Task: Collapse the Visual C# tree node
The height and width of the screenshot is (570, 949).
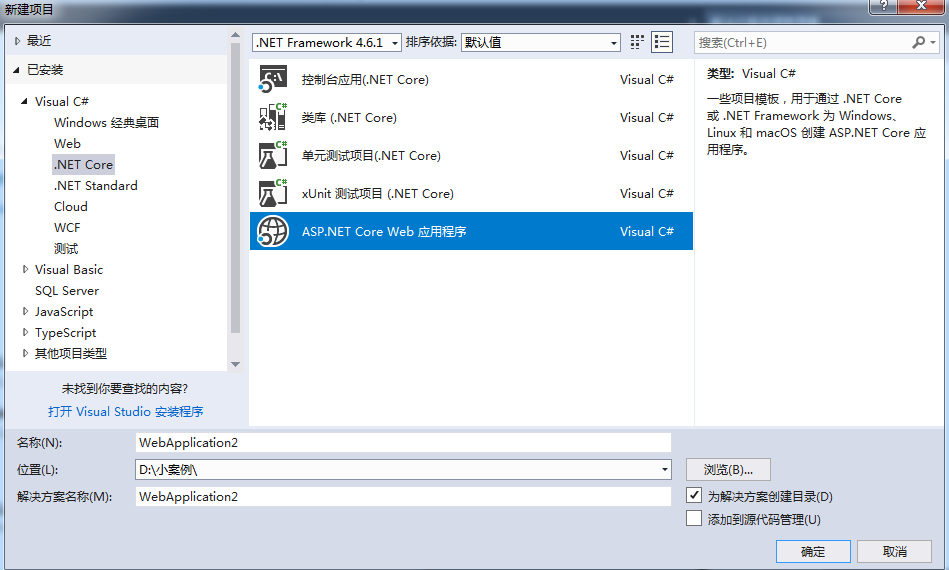Action: (24, 101)
